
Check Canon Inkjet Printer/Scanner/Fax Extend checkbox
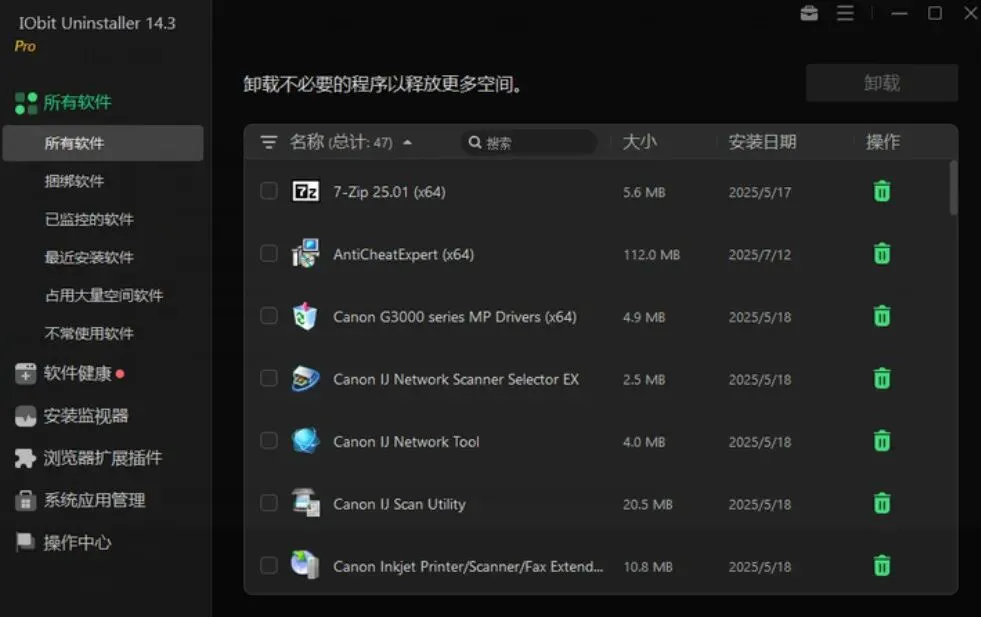coord(268,565)
